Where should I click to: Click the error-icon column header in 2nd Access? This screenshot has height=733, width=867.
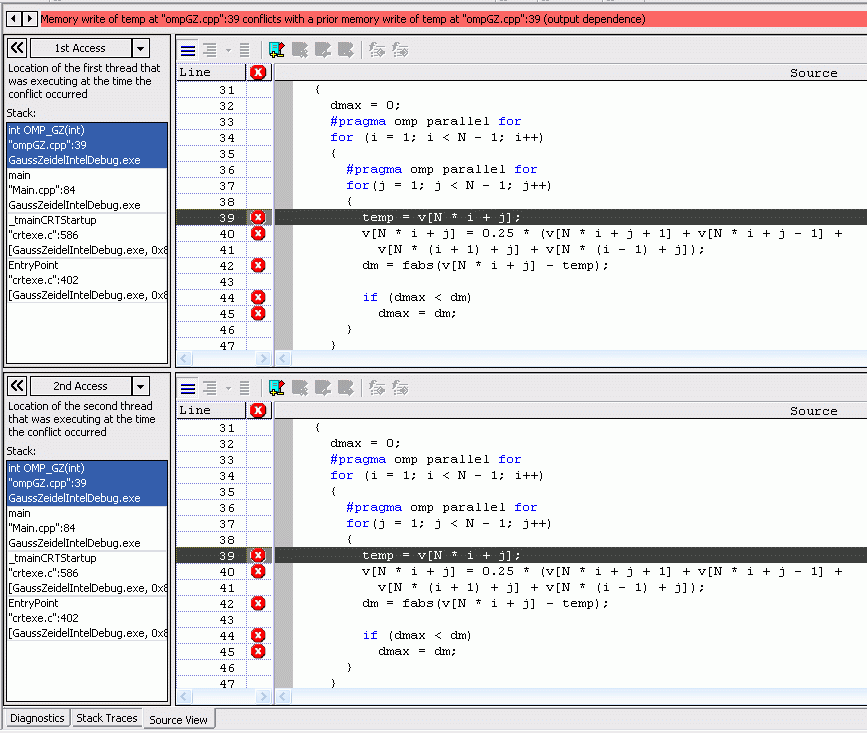tap(258, 410)
